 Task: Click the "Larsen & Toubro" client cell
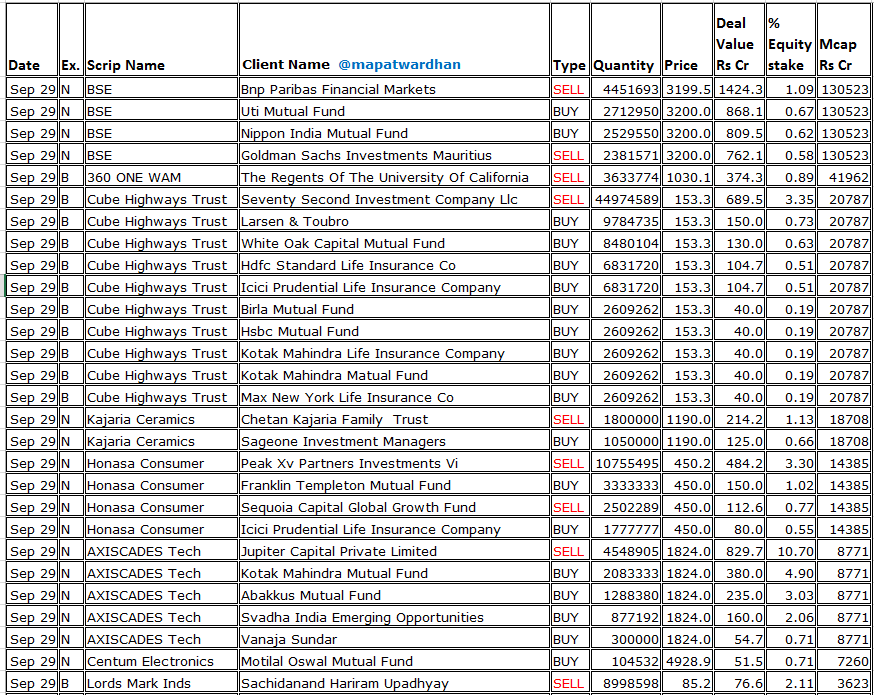pos(394,221)
